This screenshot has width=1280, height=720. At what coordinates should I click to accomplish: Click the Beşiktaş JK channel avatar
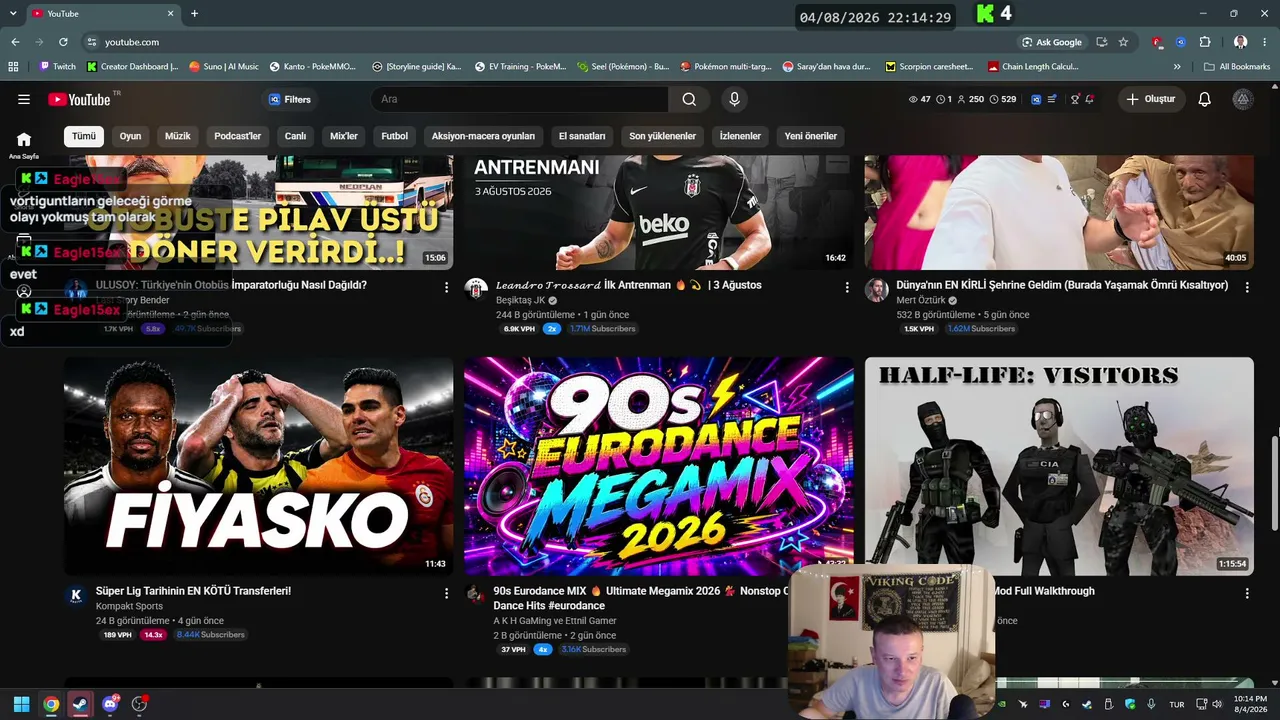(x=476, y=290)
